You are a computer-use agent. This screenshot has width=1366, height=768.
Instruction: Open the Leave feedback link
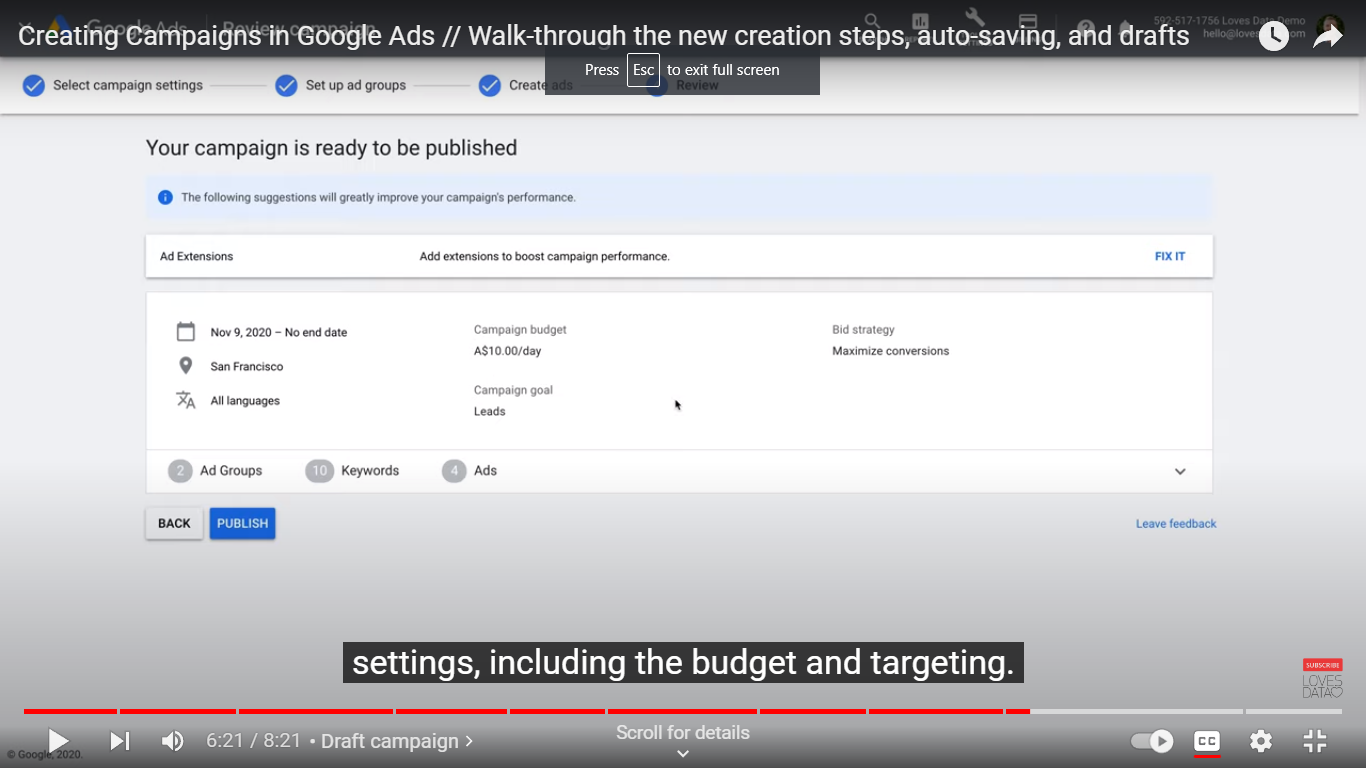coord(1176,524)
